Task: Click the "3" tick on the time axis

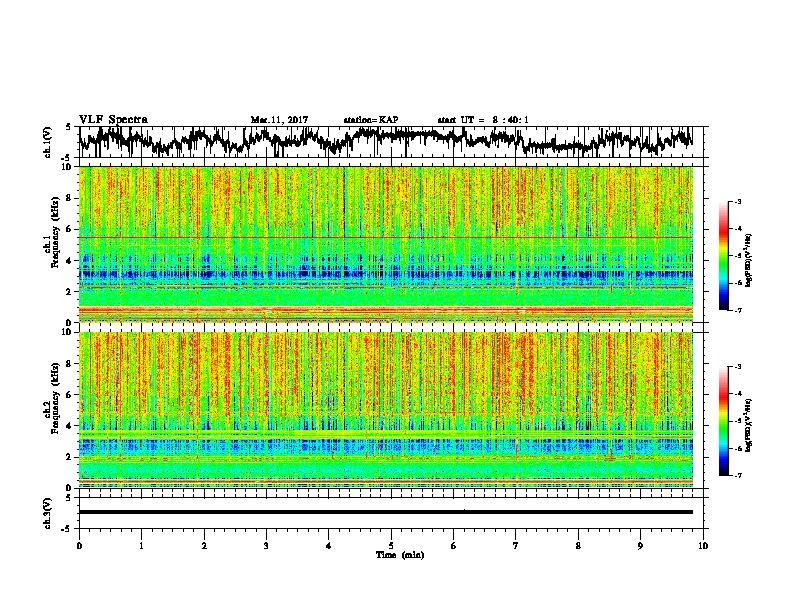Action: click(266, 546)
